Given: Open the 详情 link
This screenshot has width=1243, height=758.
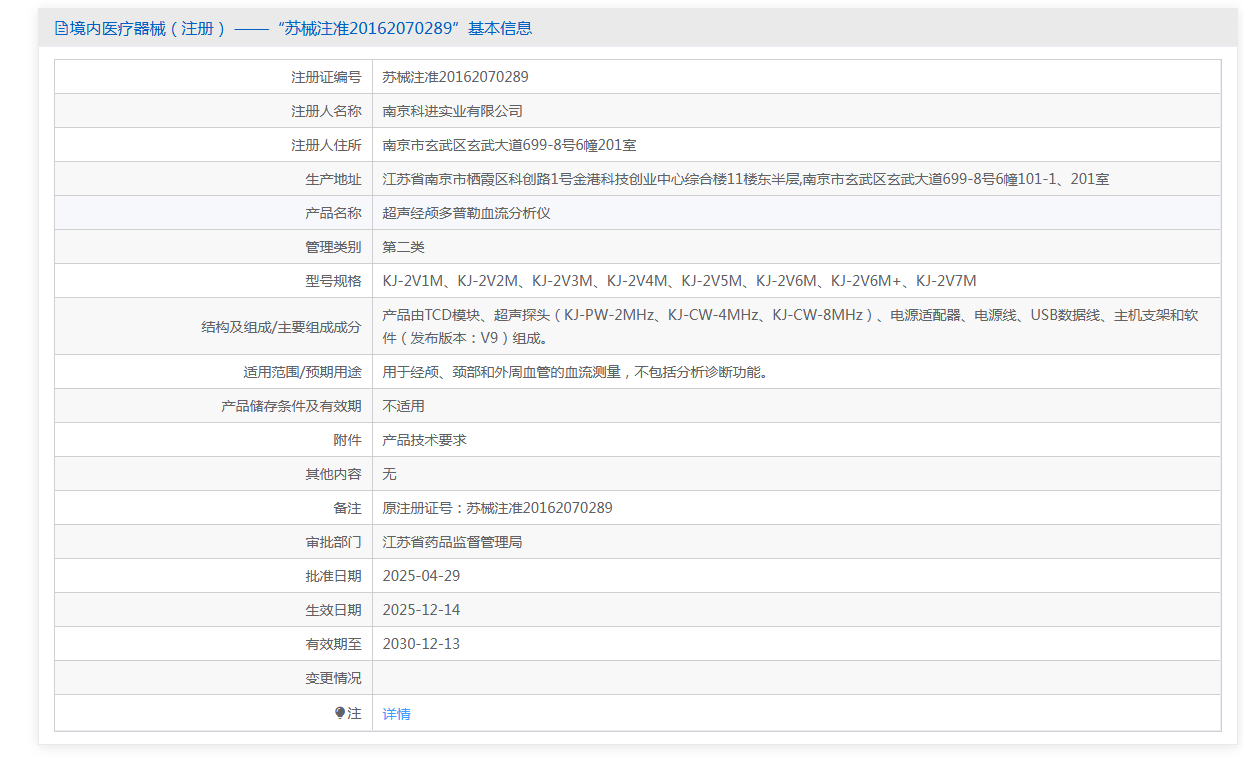Looking at the screenshot, I should click(x=396, y=714).
